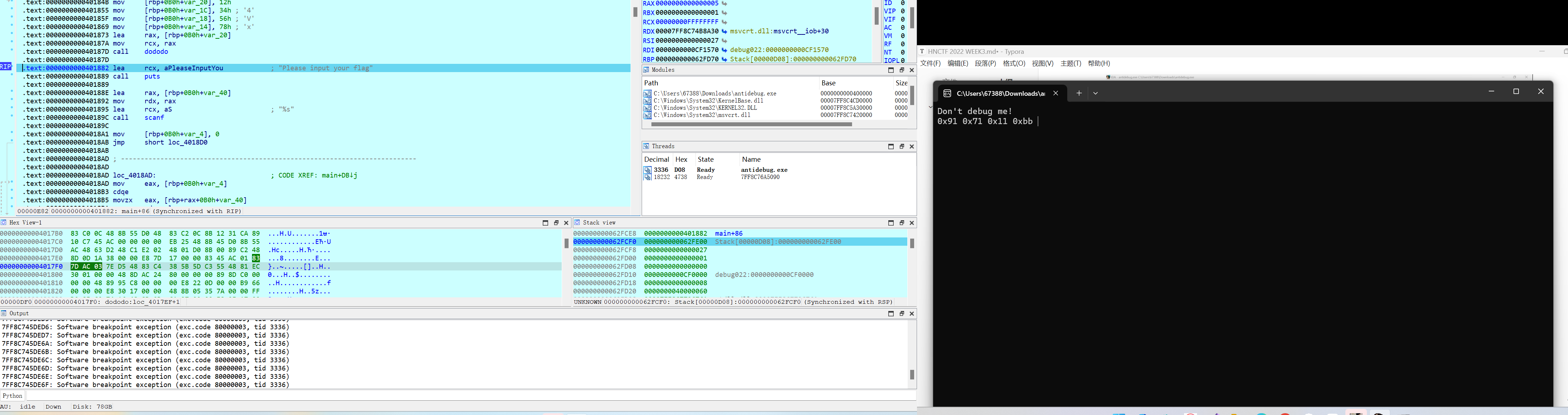1568x415 pixels.
Task: Select stack entry main+86
Action: click(728, 234)
